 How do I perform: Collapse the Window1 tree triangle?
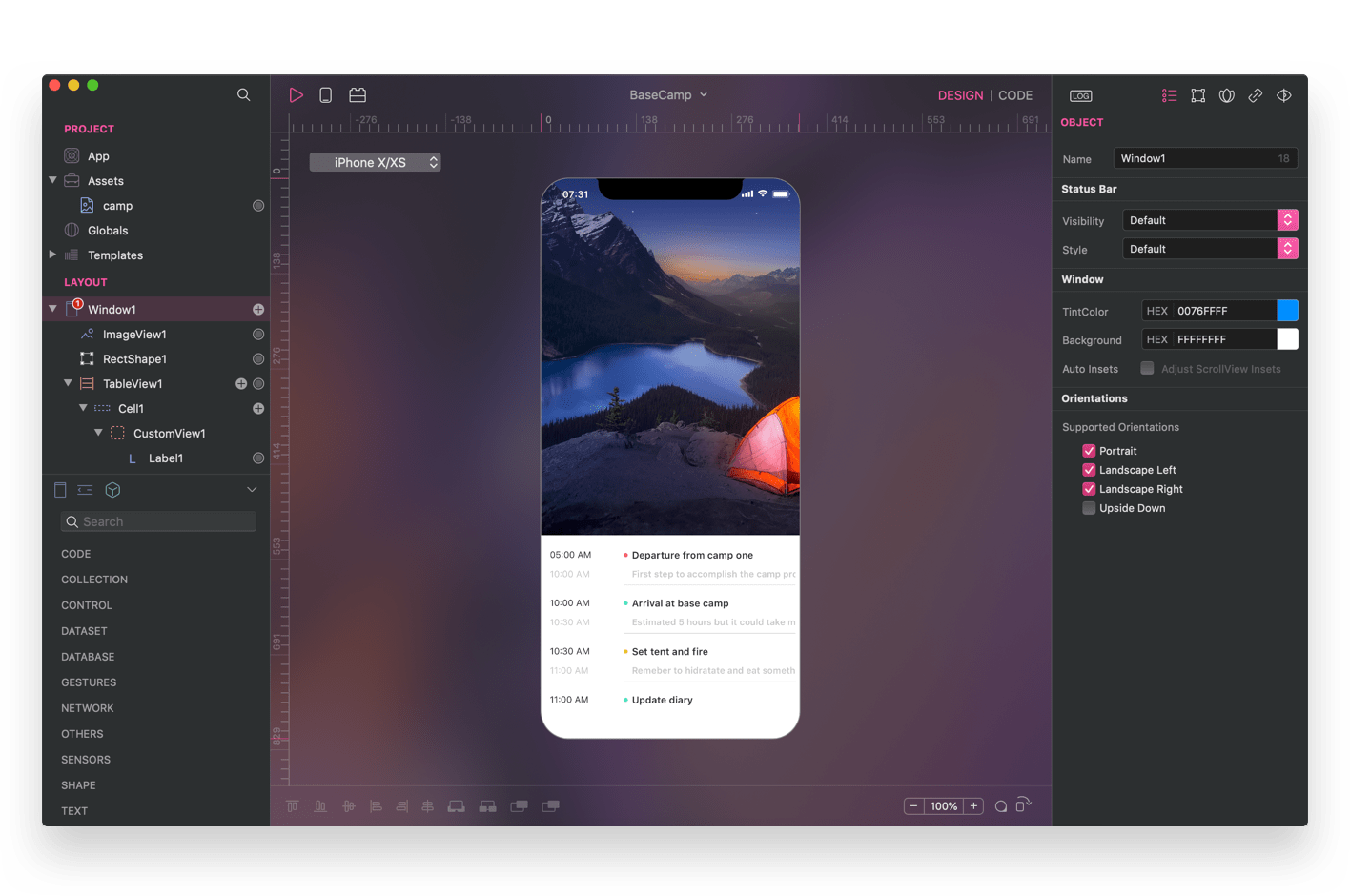pos(52,309)
